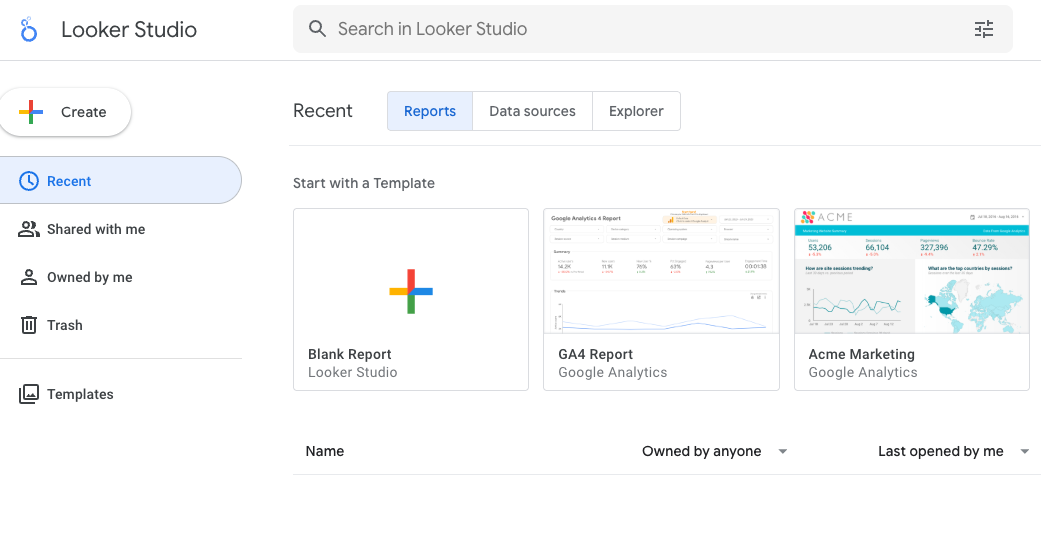Select the GA4 Report template thumbnail
1041x546 pixels.
click(661, 272)
